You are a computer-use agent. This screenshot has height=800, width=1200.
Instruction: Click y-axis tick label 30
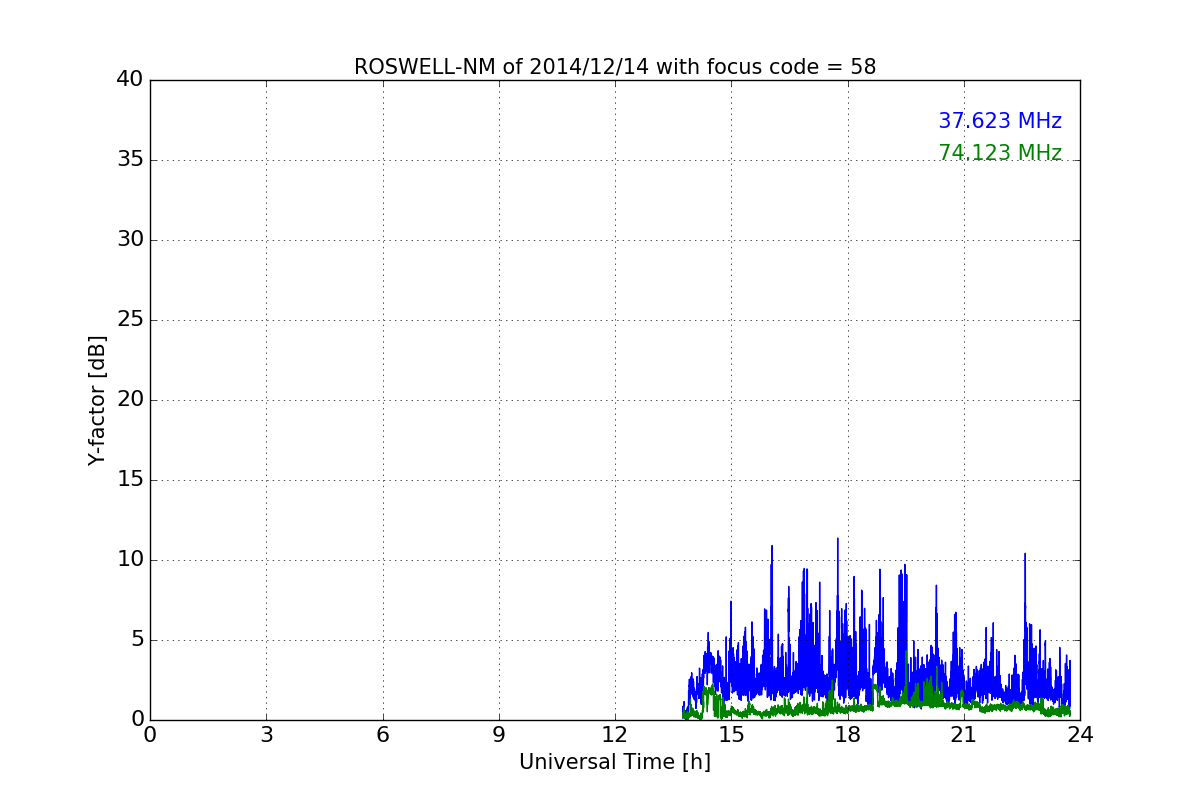pos(130,240)
